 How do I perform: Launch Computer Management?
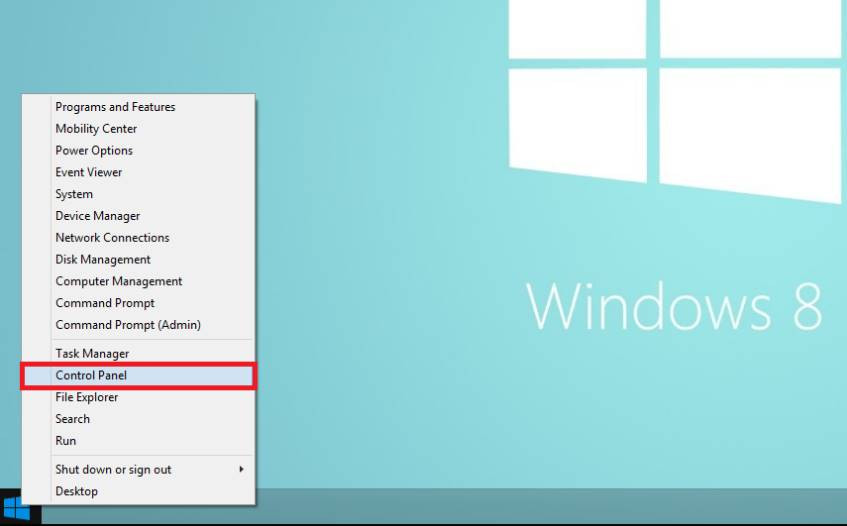(138, 281)
